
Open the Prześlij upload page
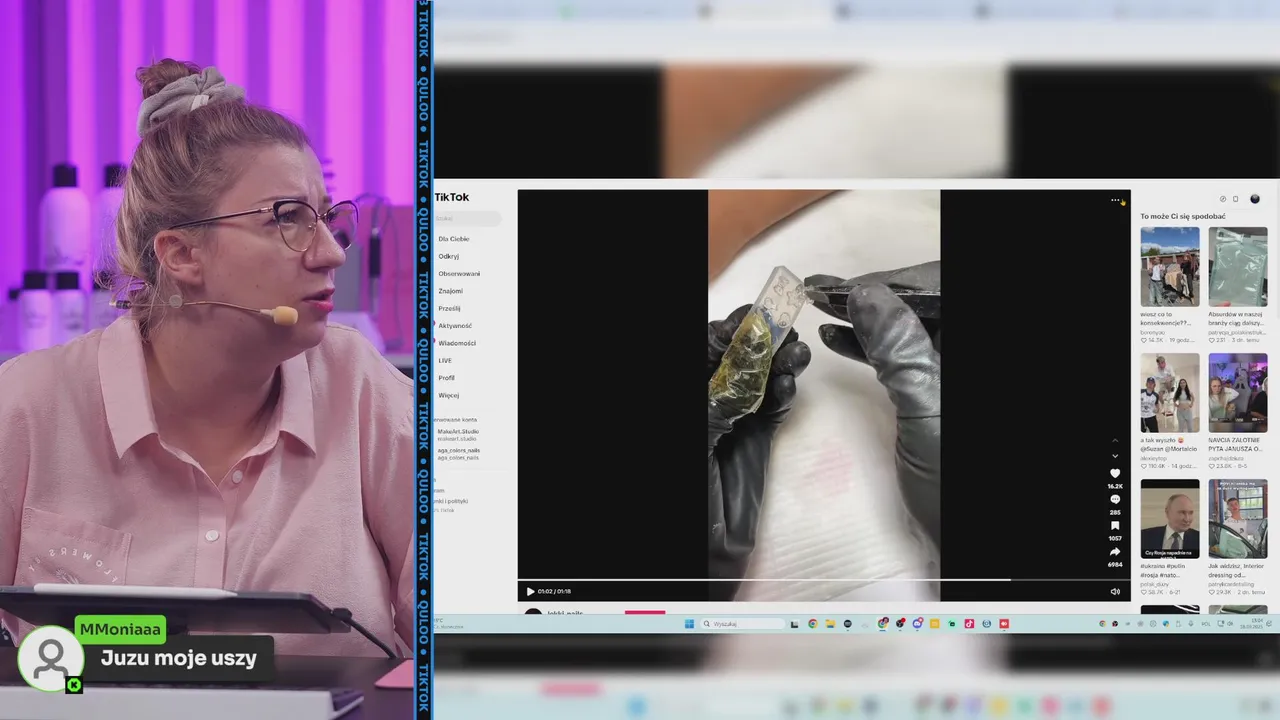(449, 308)
